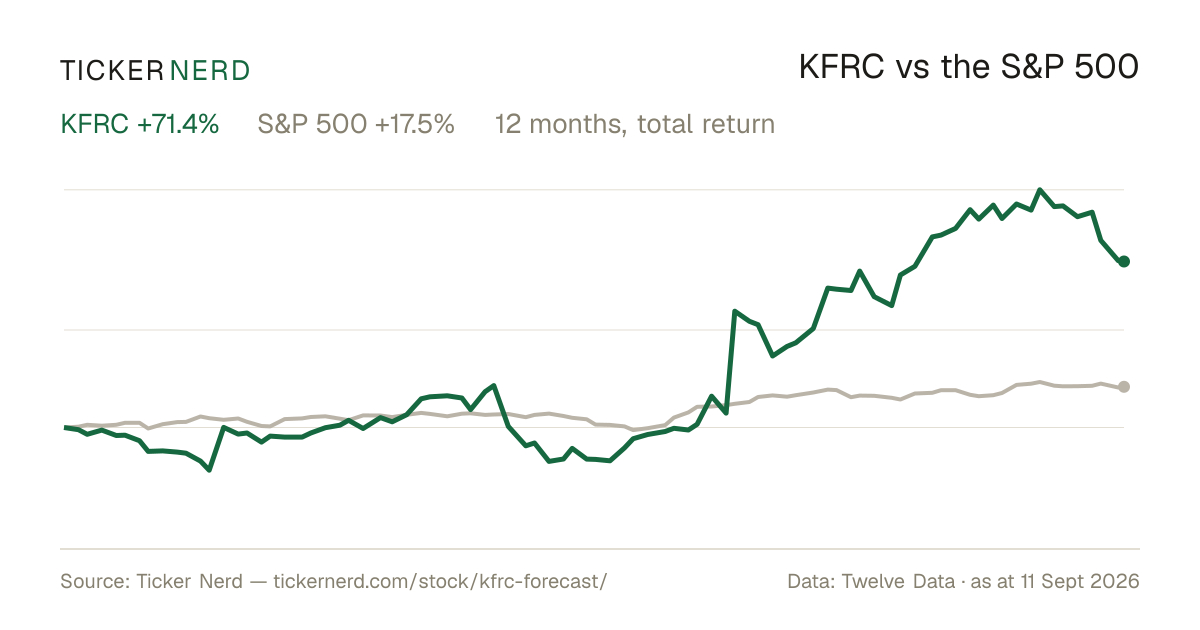The height and width of the screenshot is (630, 1200).
Task: Click gray end-point dot of S&P 500 line
Action: [x=1124, y=387]
